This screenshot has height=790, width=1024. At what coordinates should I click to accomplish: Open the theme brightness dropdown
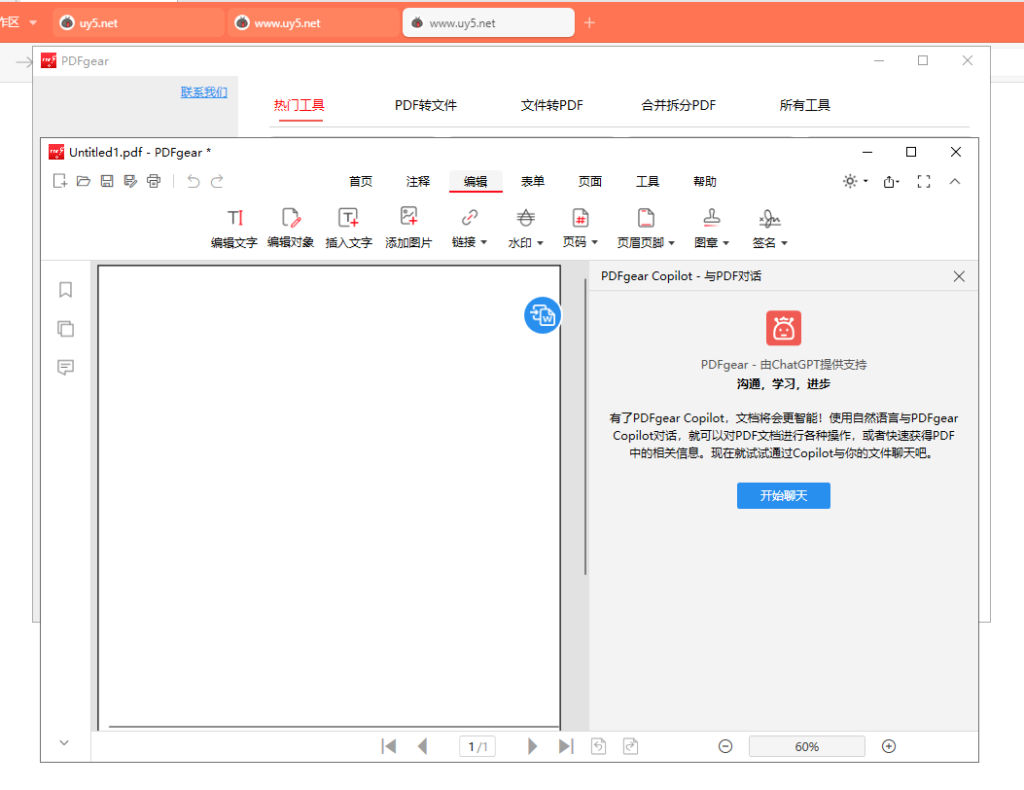[x=856, y=181]
